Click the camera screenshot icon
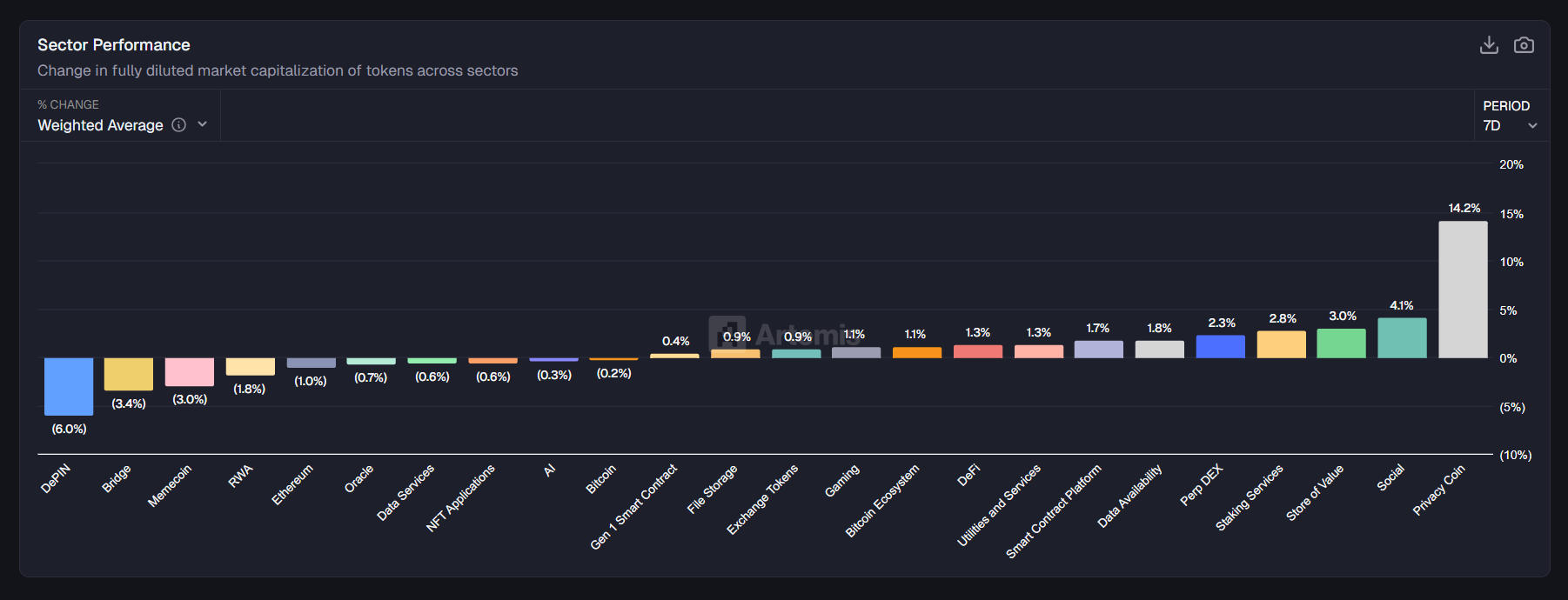 click(1524, 45)
